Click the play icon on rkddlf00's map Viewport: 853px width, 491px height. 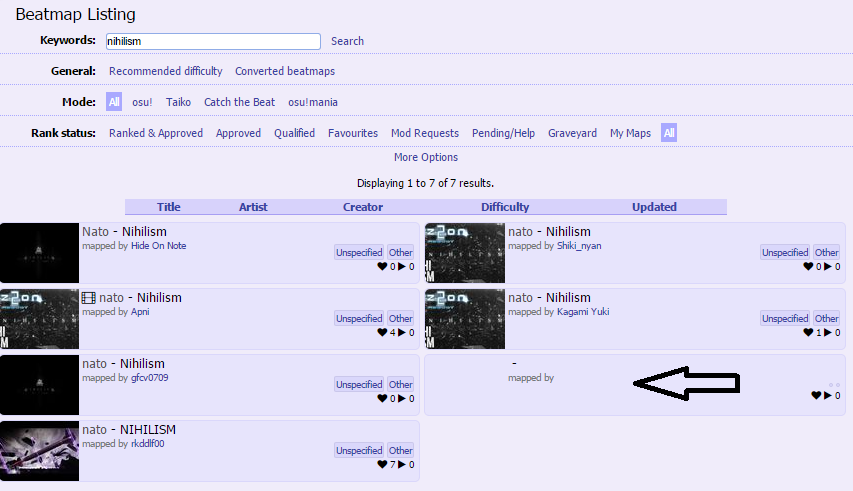coord(402,464)
